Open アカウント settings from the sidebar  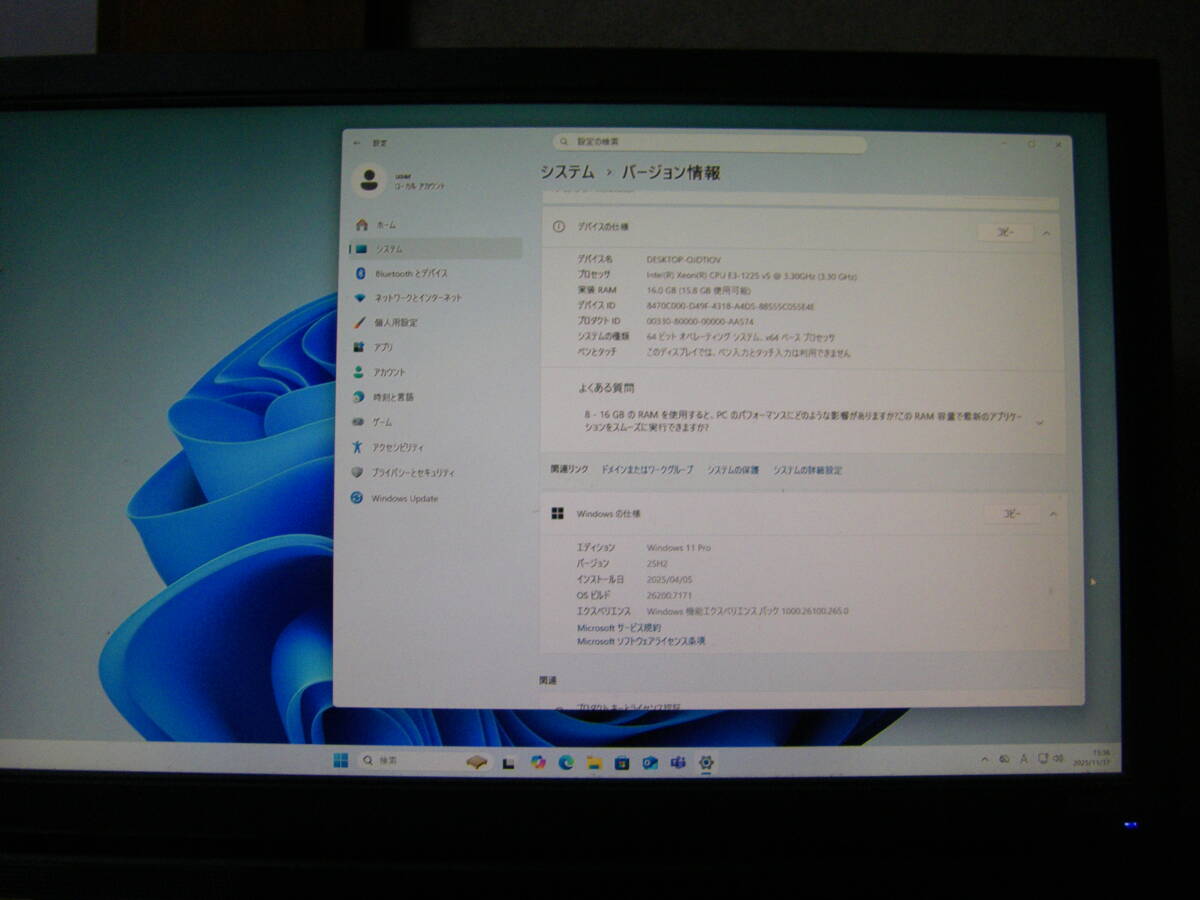point(359,371)
